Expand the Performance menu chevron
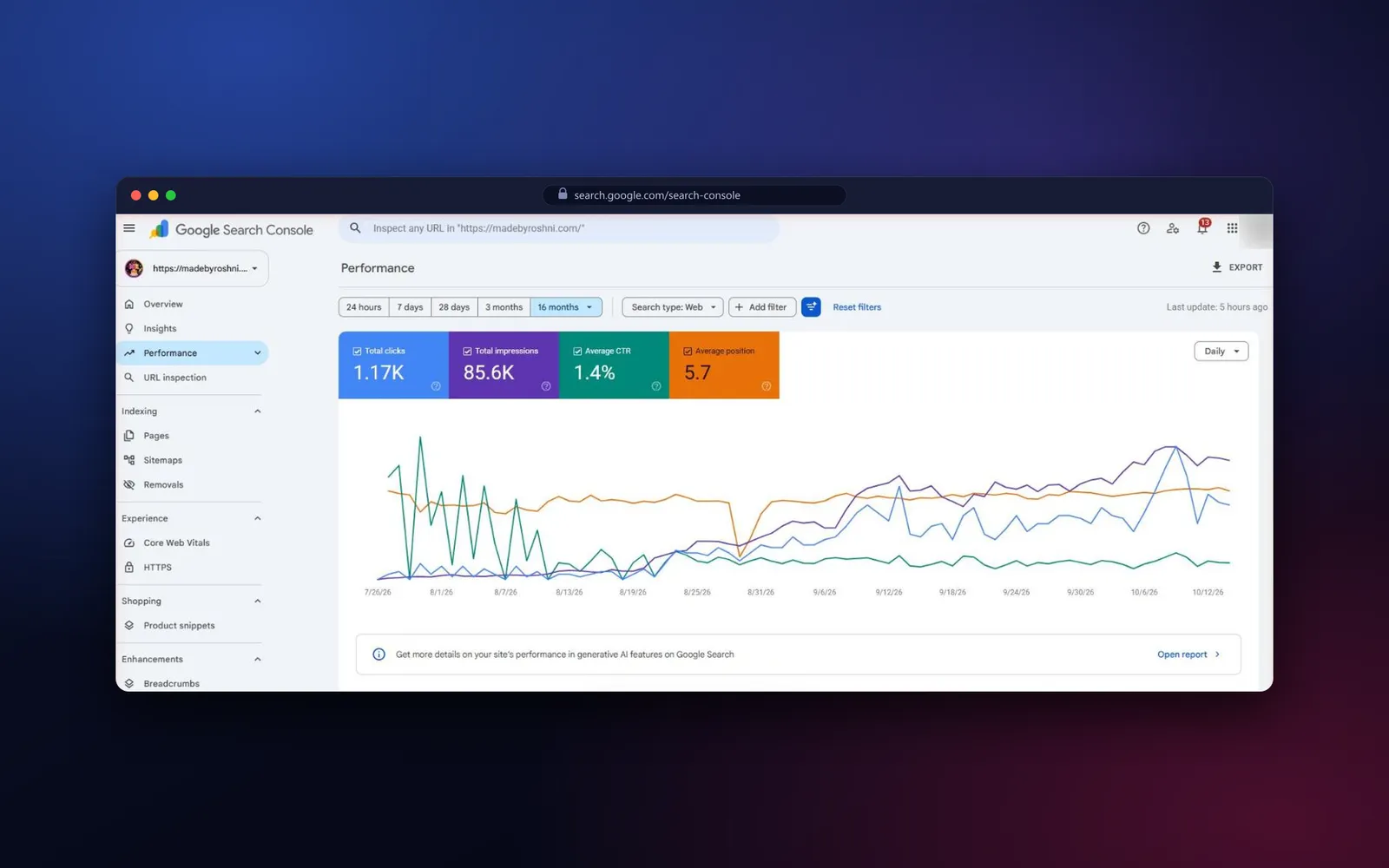 pyautogui.click(x=258, y=353)
